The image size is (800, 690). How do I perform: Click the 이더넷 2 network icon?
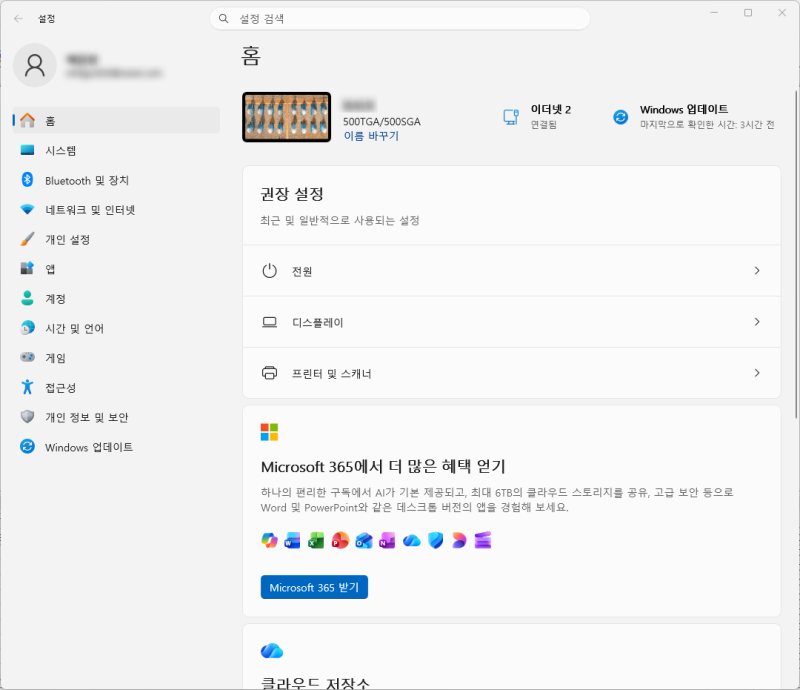(x=511, y=117)
